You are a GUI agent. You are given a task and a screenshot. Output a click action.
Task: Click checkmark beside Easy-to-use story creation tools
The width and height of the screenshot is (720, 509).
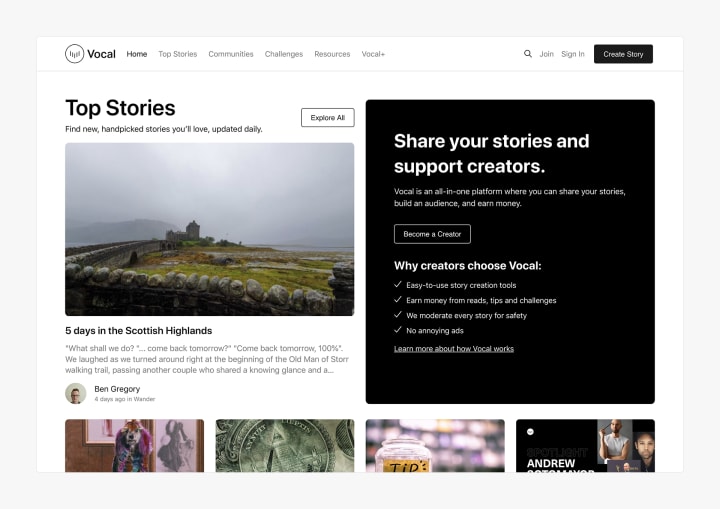pyautogui.click(x=398, y=285)
